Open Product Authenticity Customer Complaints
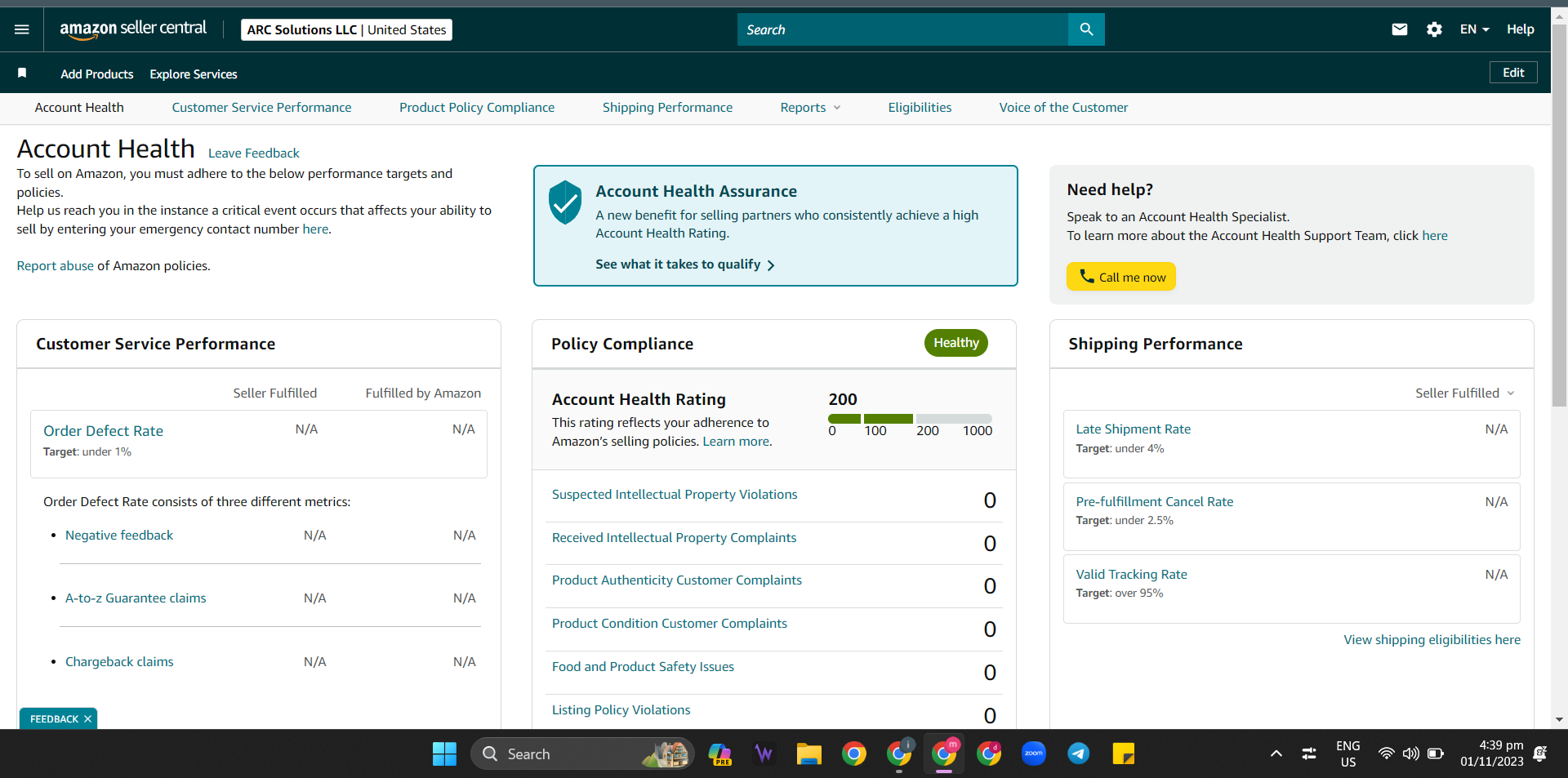1568x778 pixels. click(x=677, y=580)
